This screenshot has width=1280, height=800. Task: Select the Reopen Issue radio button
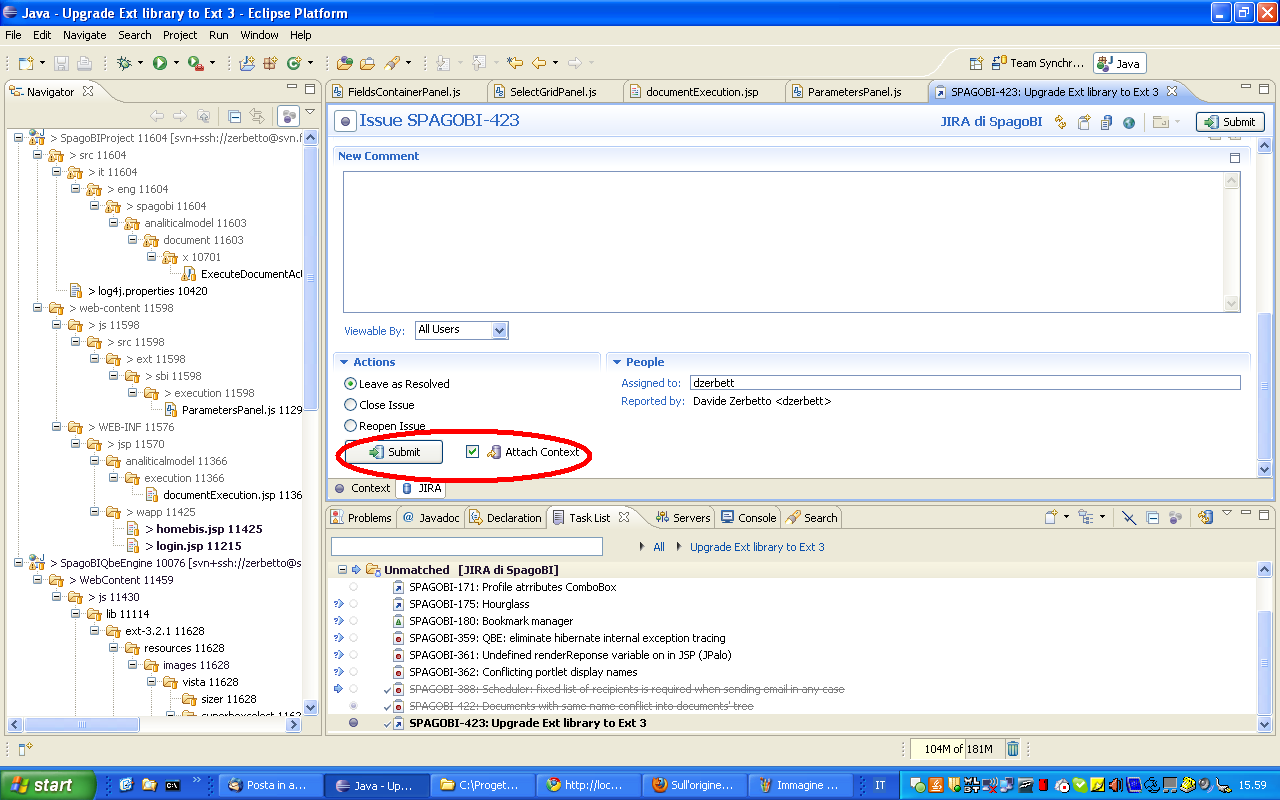point(350,426)
